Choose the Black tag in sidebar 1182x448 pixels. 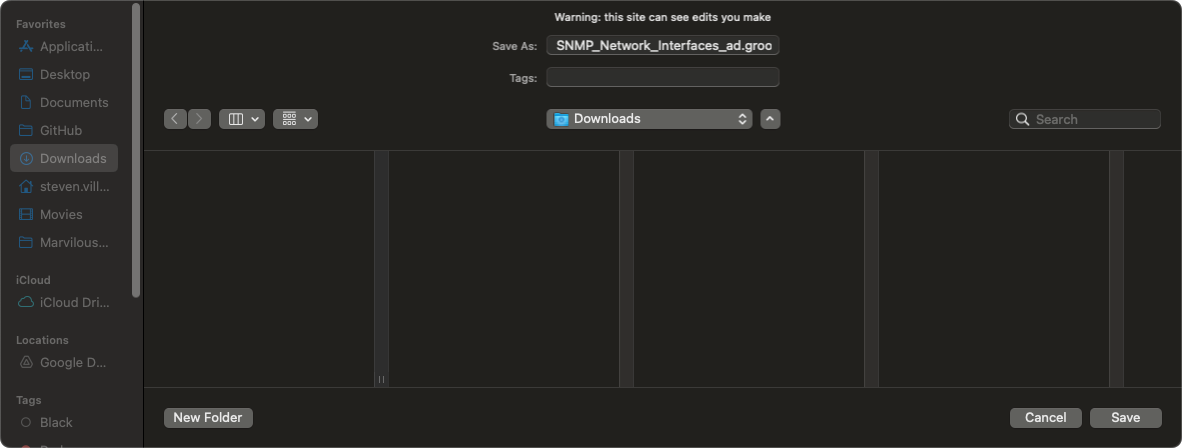pos(63,422)
